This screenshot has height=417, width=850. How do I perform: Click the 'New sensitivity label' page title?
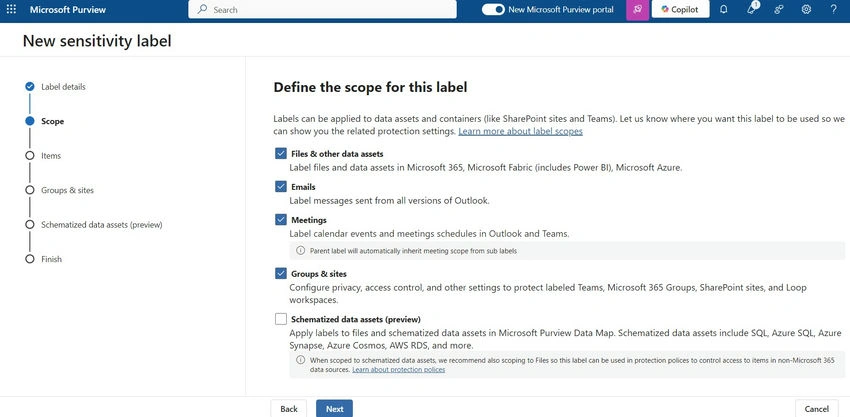[x=97, y=41]
